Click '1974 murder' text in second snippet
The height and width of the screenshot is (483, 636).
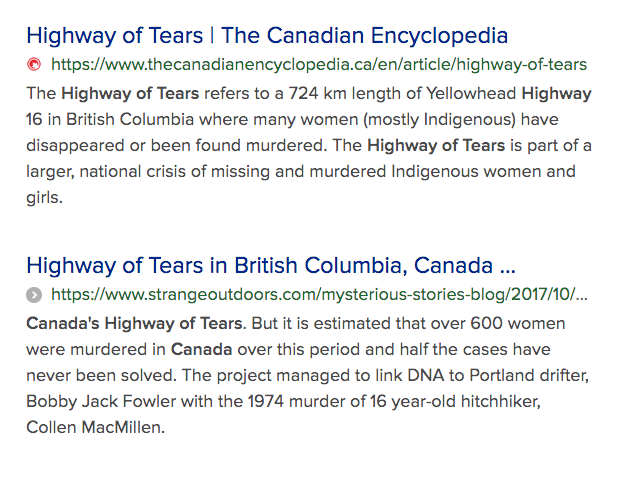pos(296,401)
